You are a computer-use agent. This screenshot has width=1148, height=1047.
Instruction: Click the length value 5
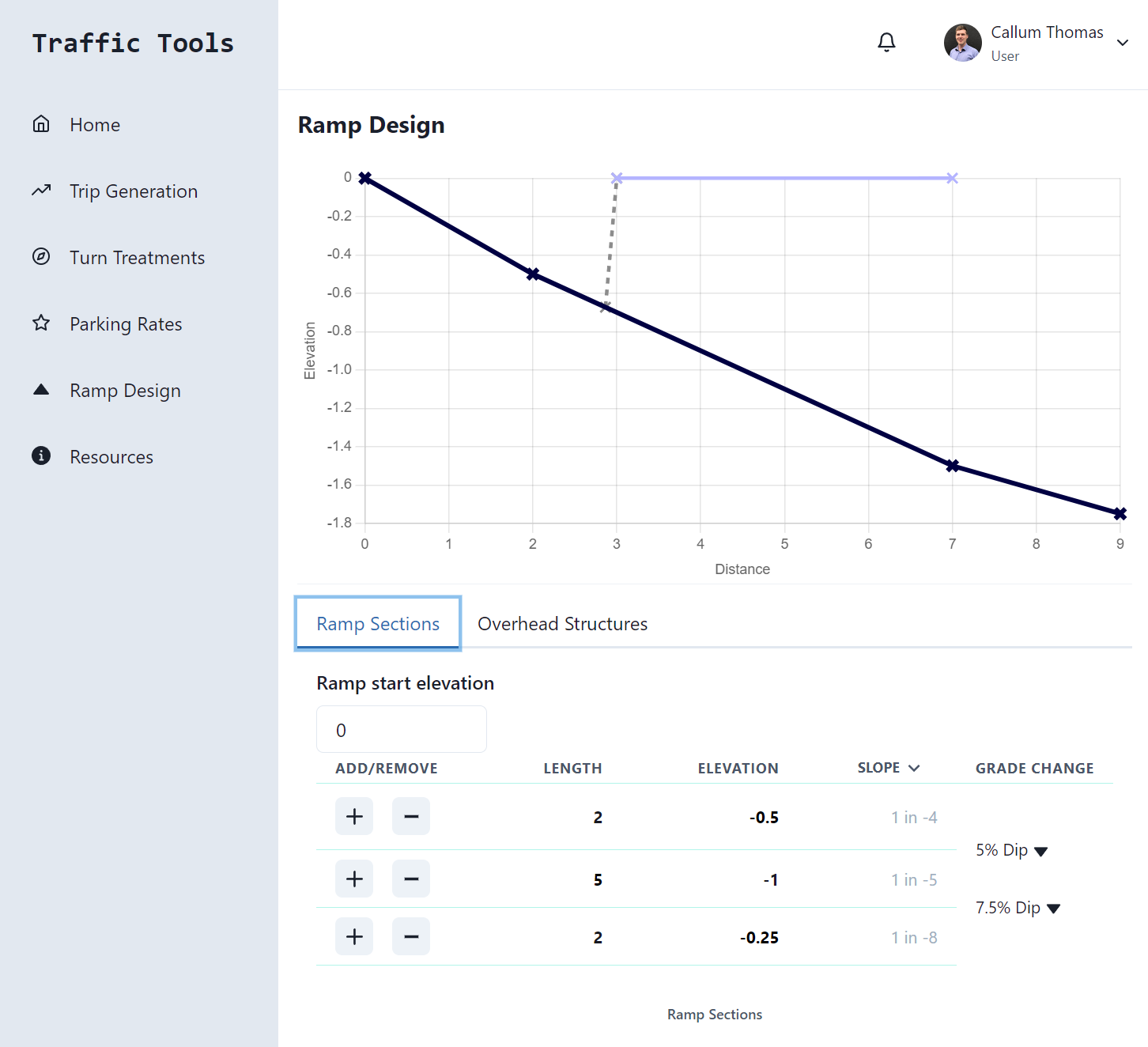598,880
